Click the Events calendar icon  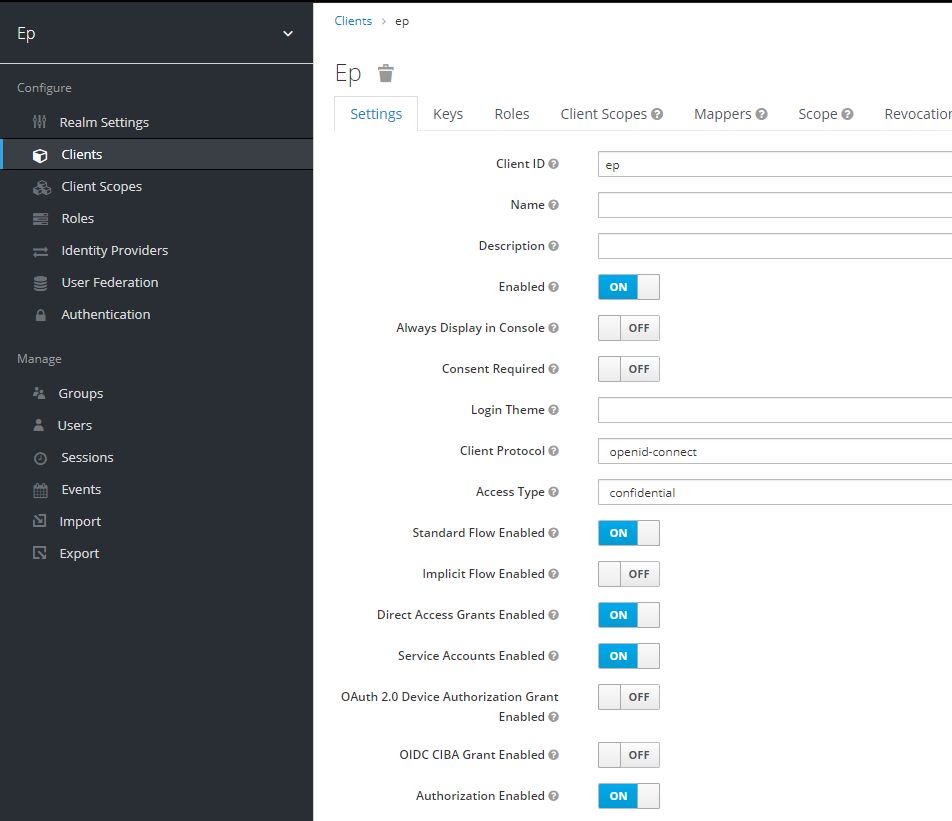tap(40, 490)
